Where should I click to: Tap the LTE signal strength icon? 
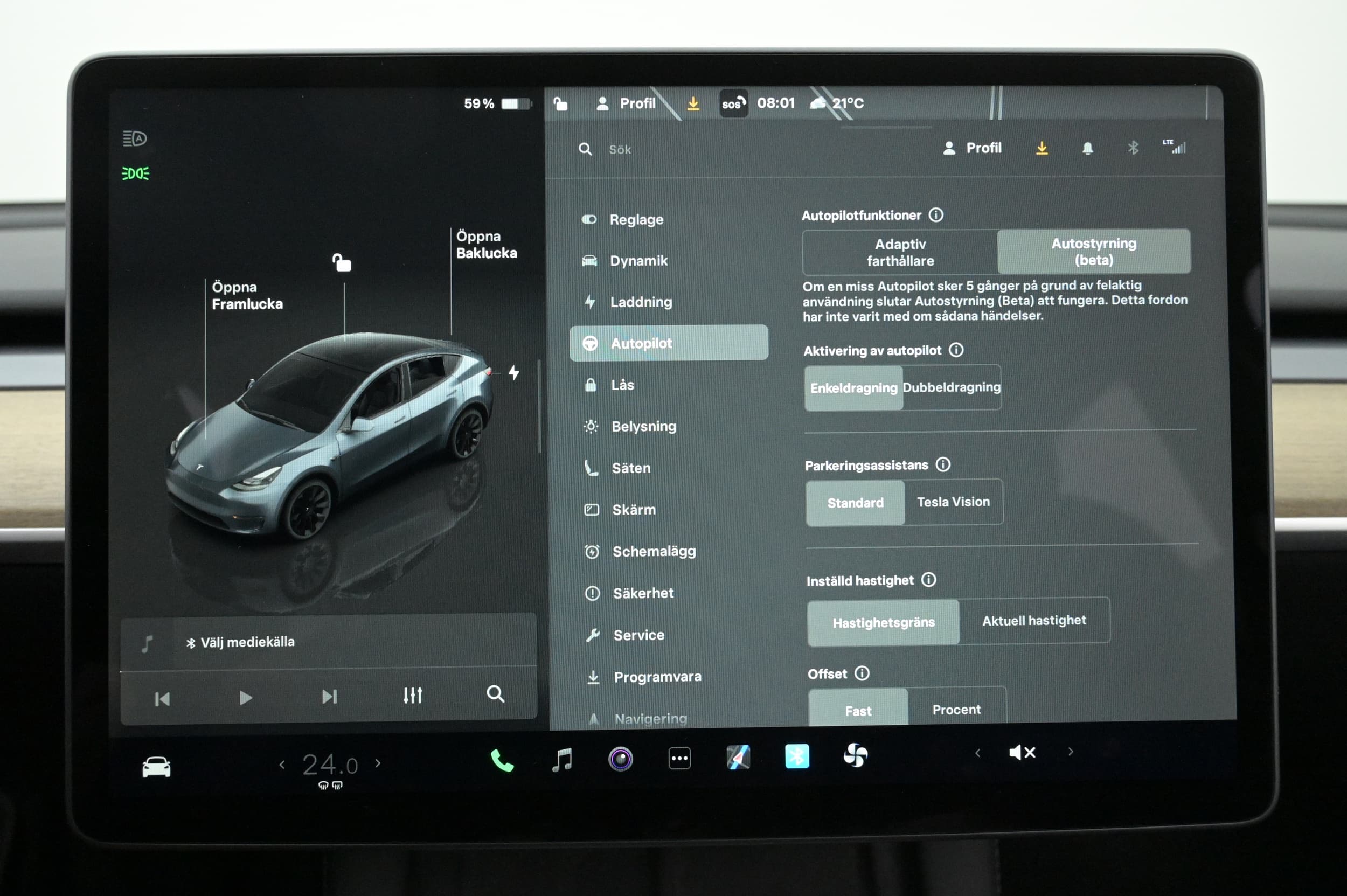1175,147
